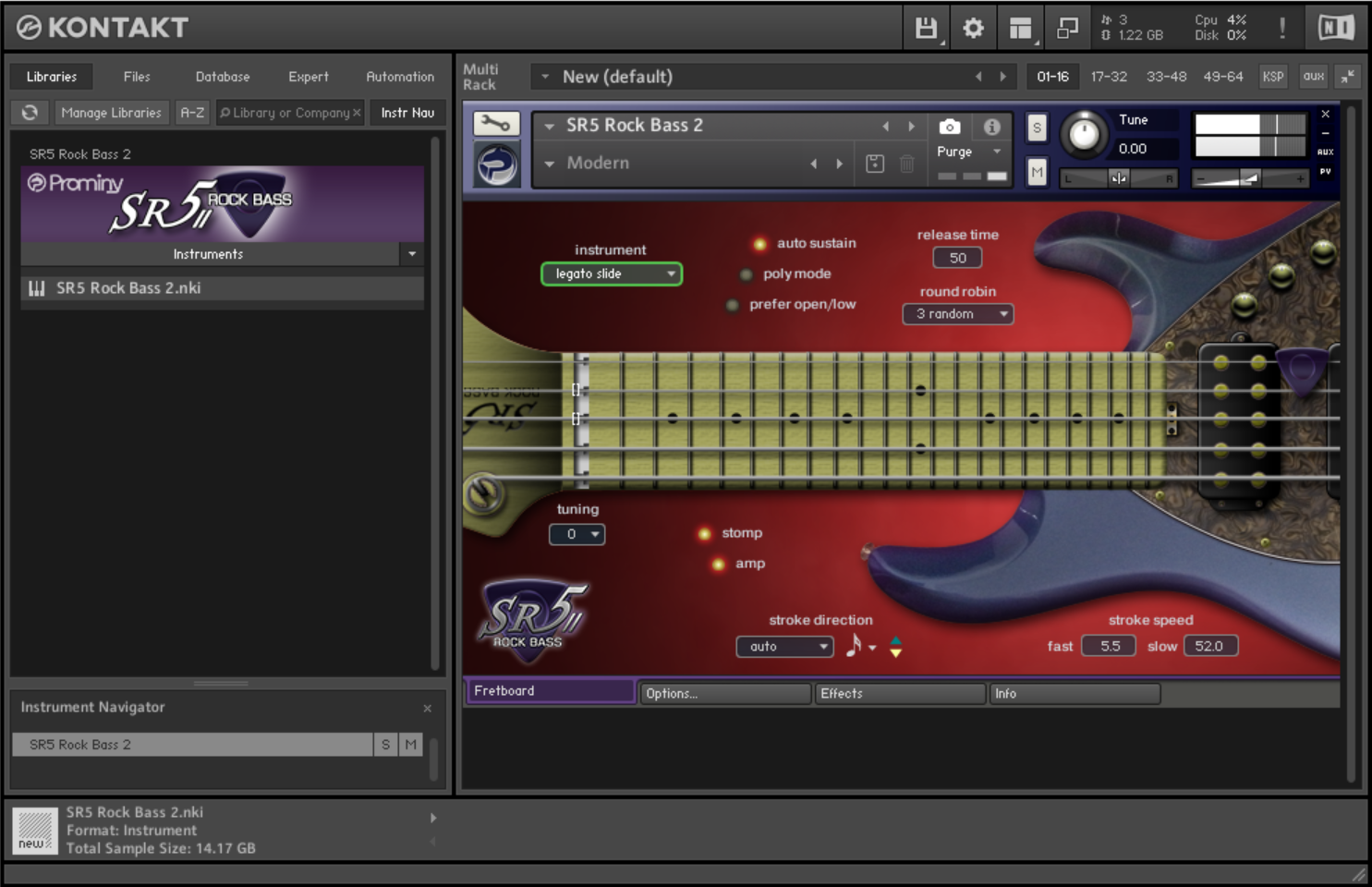Viewport: 1372px width, 887px height.
Task: Open instrument name dropdown arrow
Action: pos(550,127)
